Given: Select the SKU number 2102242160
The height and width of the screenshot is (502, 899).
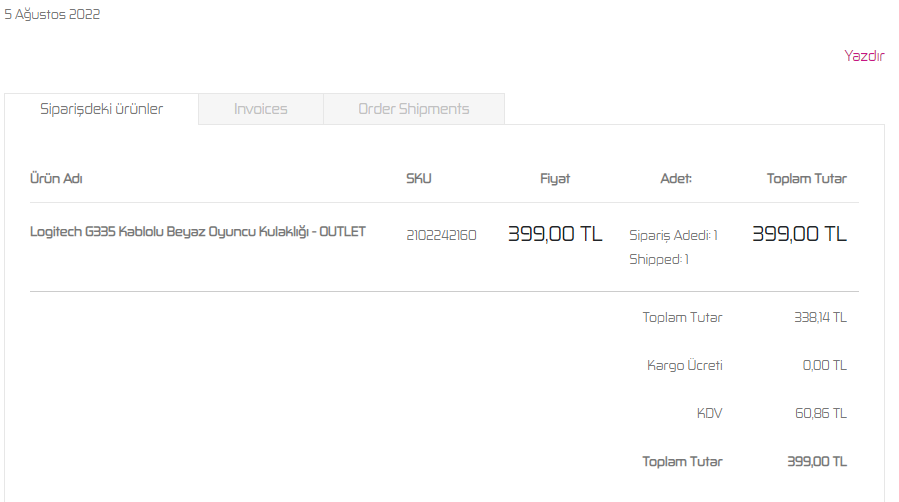Looking at the screenshot, I should point(441,235).
